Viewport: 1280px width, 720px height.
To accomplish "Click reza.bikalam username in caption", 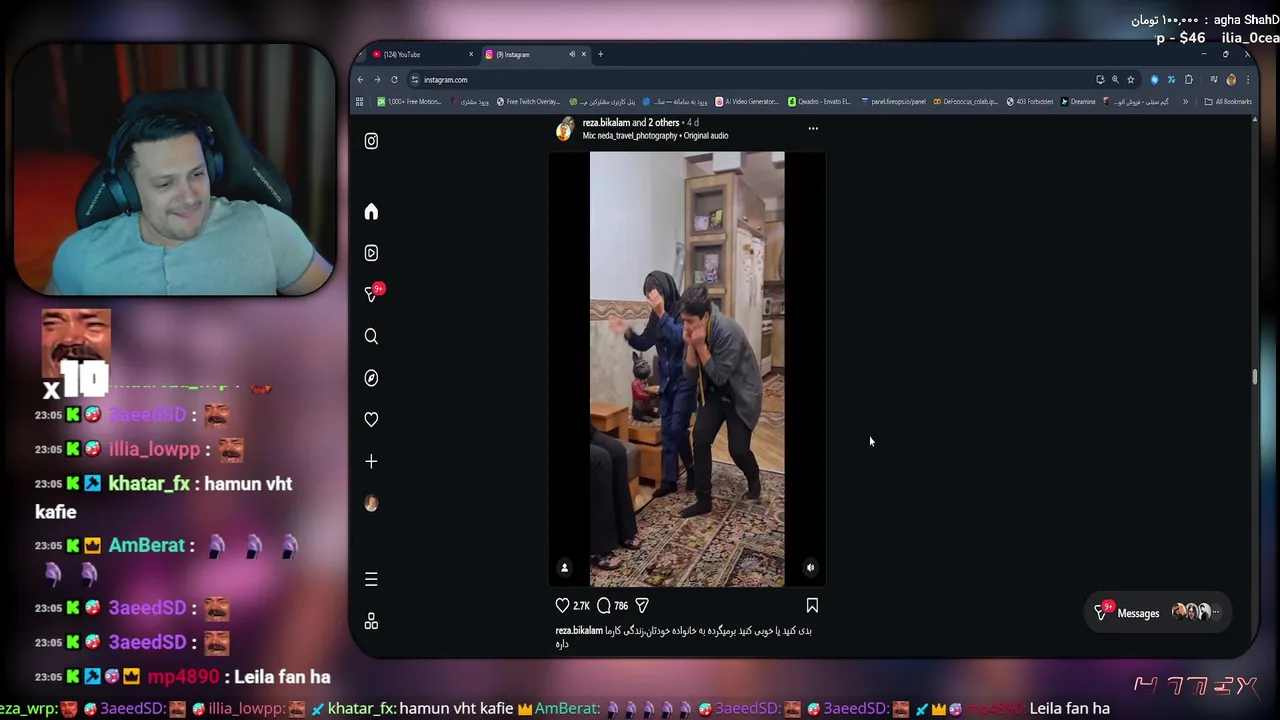I will coord(579,631).
